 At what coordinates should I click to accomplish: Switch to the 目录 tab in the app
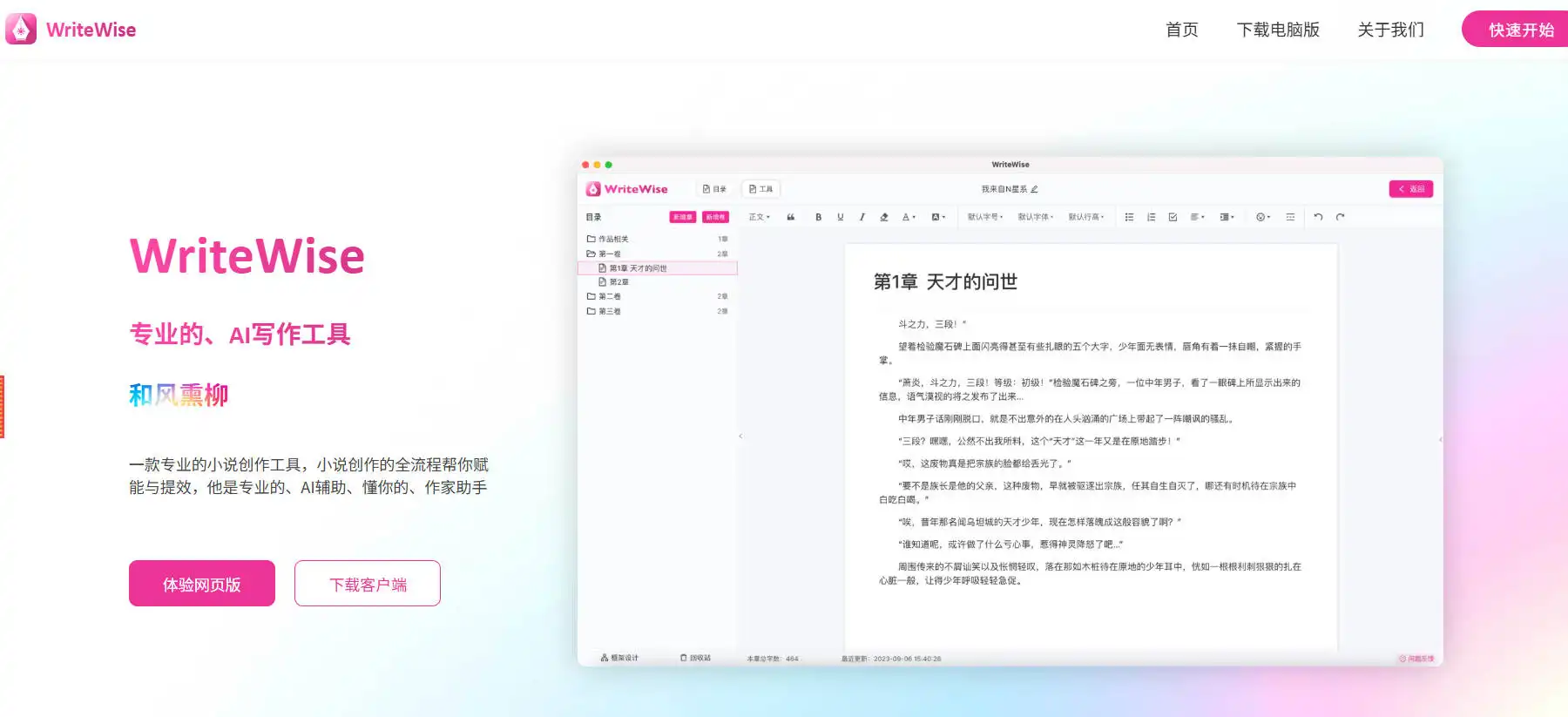[x=714, y=189]
